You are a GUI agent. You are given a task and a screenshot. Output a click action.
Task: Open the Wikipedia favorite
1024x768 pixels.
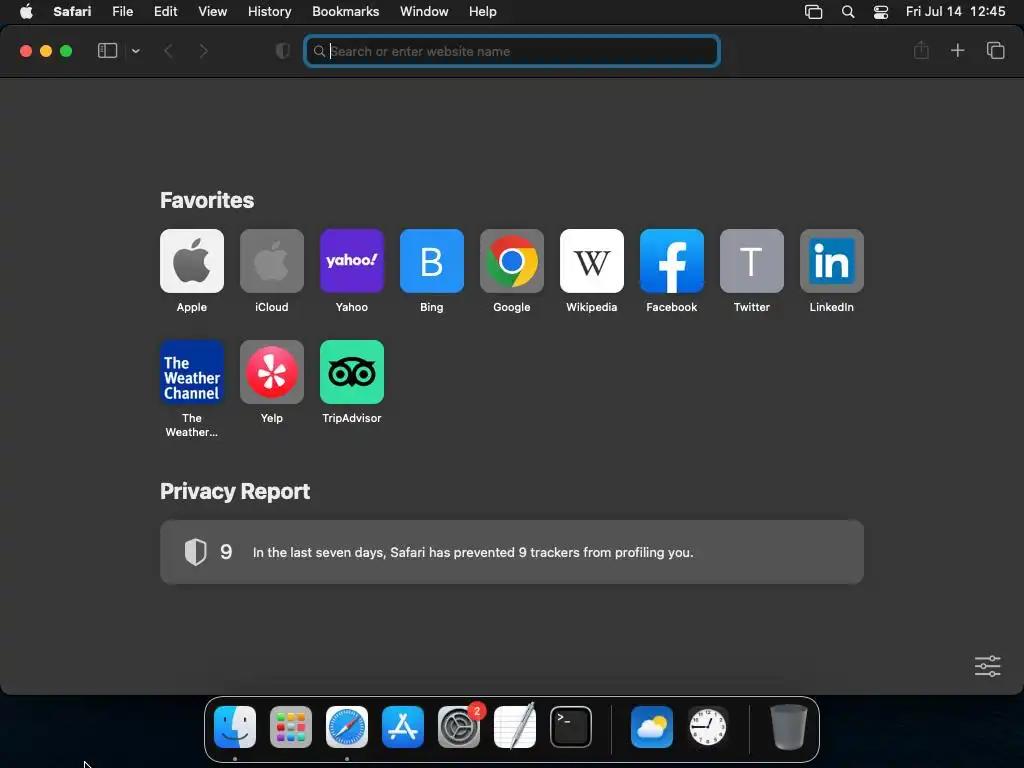[592, 261]
